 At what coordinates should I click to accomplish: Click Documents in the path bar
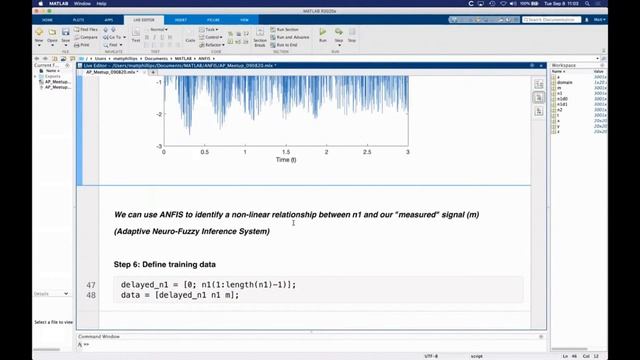pos(156,59)
